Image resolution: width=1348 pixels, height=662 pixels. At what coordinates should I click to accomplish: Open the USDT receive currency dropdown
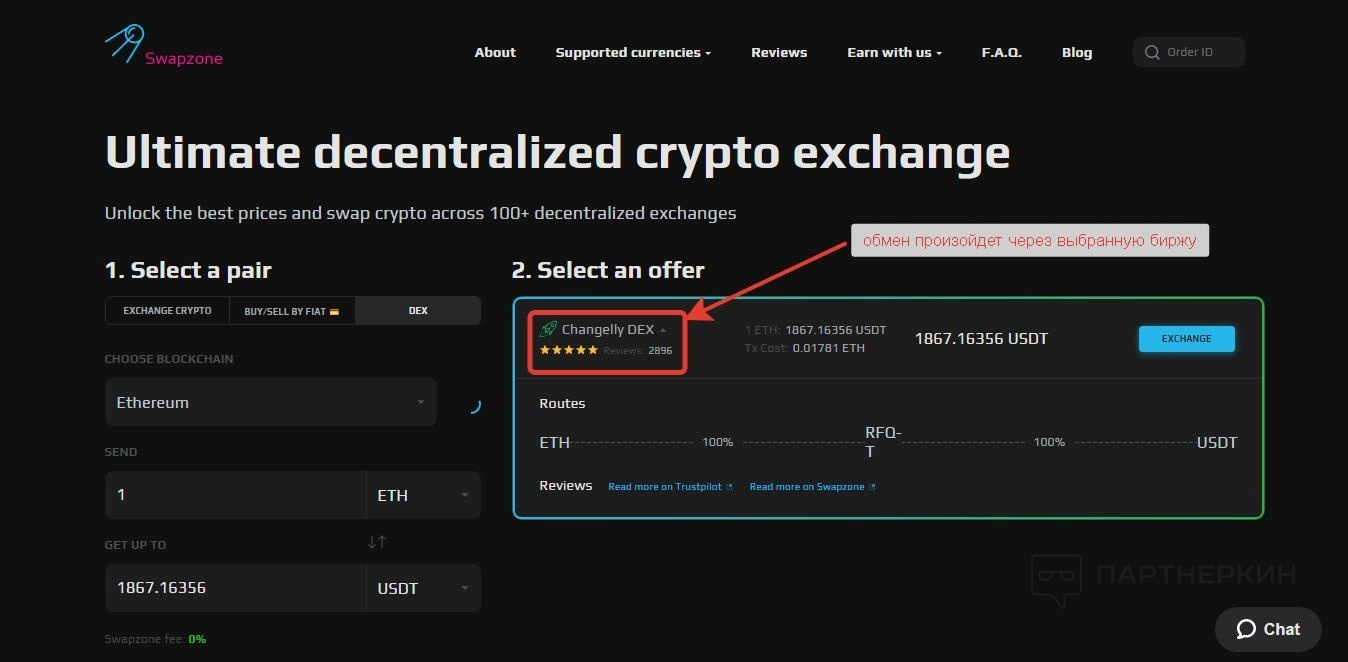[423, 588]
